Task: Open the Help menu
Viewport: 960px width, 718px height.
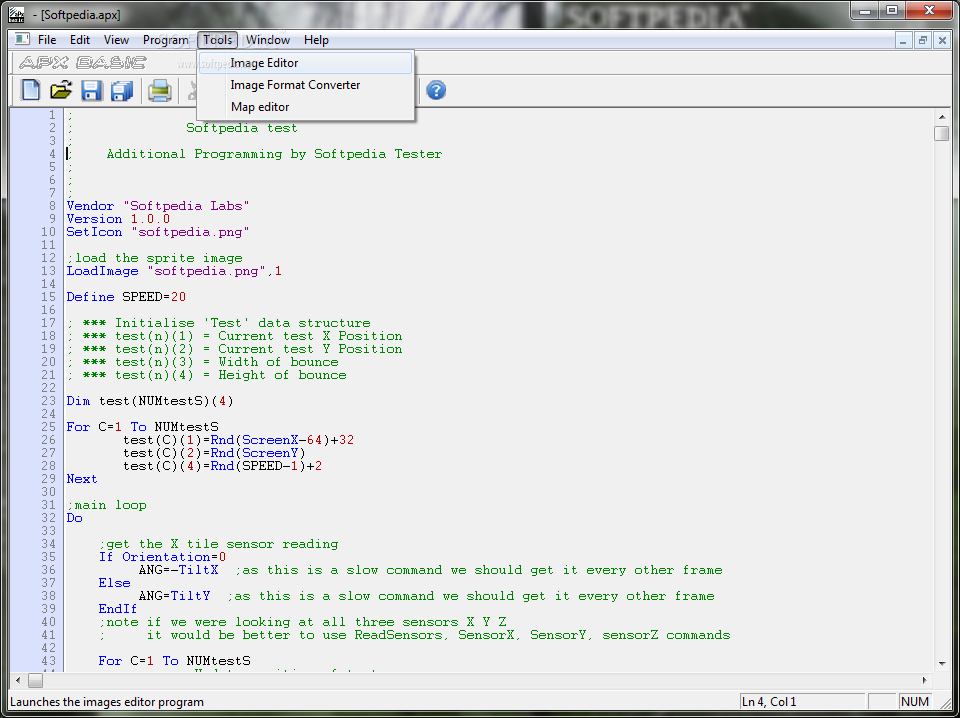Action: point(316,40)
